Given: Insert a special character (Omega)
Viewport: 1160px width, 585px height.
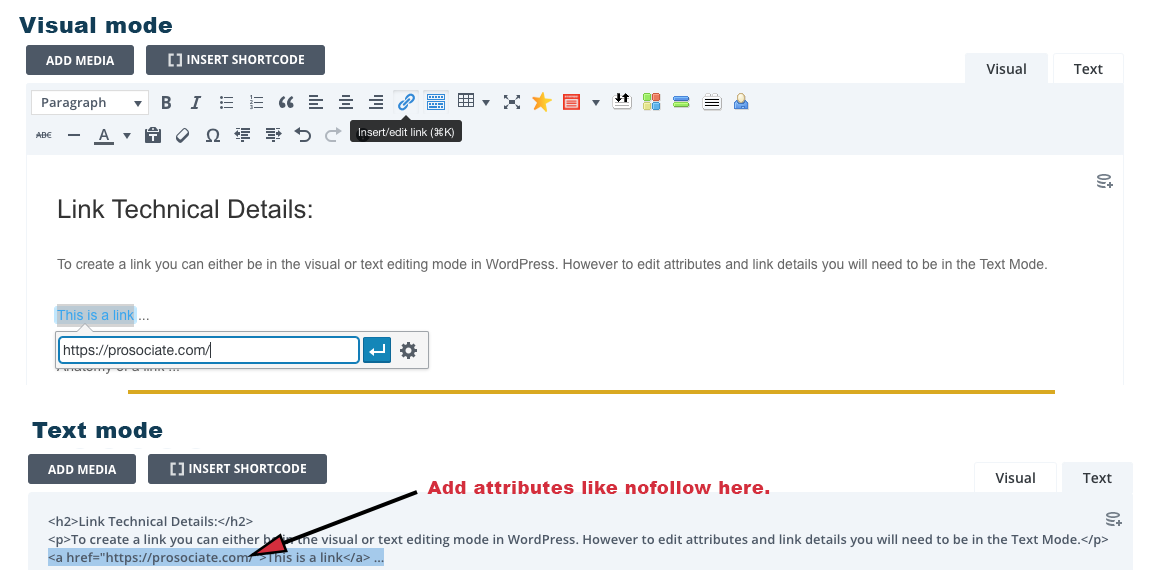Looking at the screenshot, I should click(212, 135).
